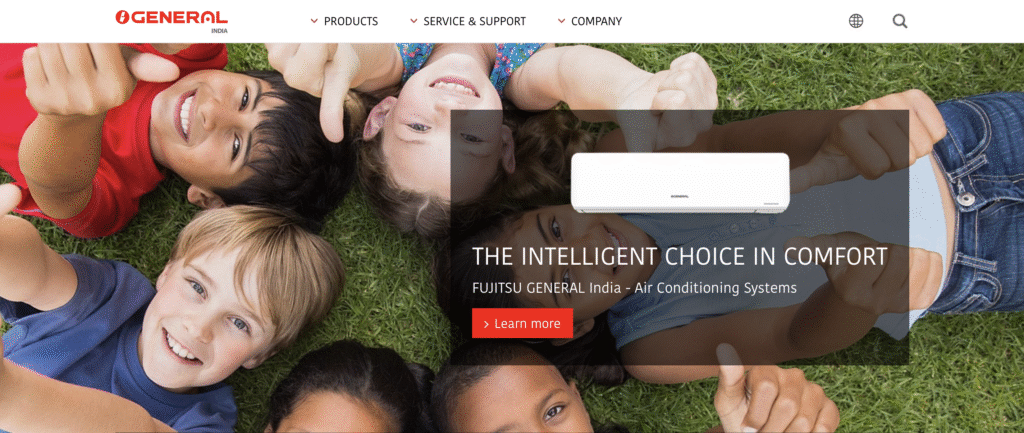Click the Intelligent Choice in Comfort headline
The height and width of the screenshot is (433, 1024).
pyautogui.click(x=680, y=257)
